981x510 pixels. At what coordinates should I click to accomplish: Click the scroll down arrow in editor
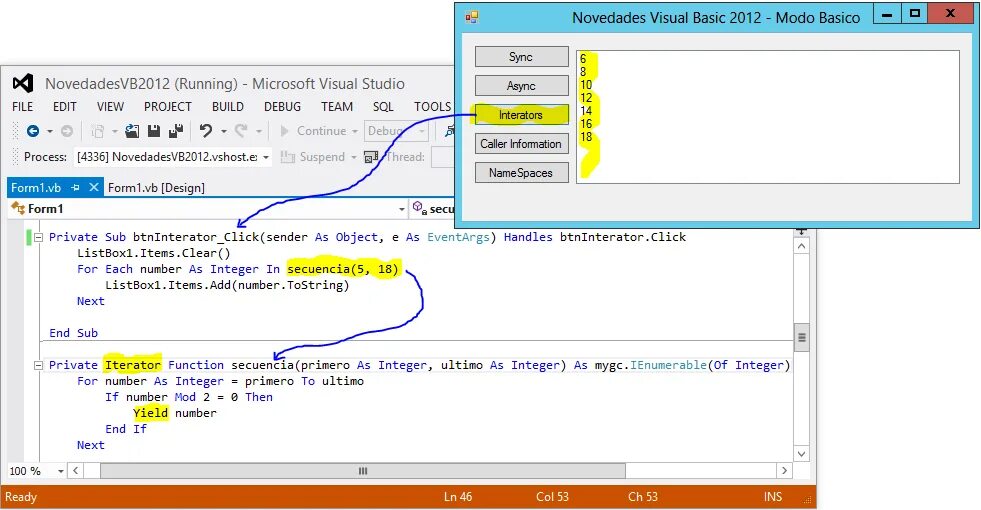801,454
